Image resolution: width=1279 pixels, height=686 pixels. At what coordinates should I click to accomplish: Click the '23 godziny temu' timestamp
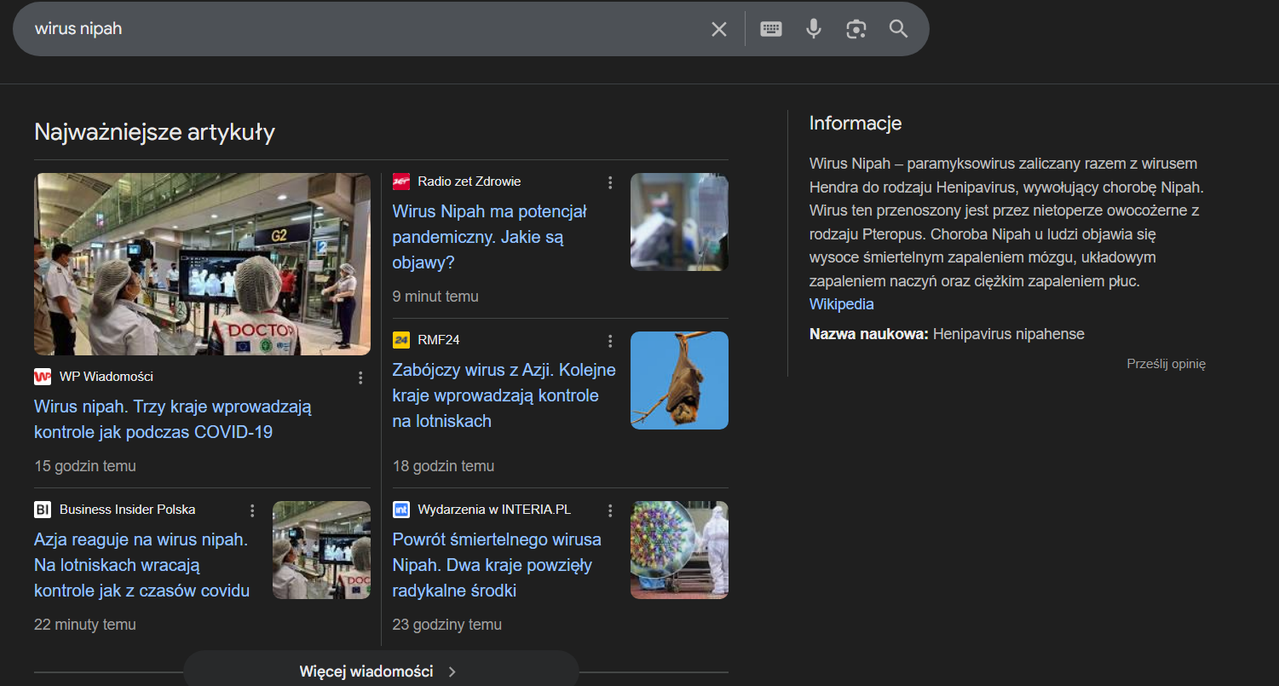coord(447,624)
